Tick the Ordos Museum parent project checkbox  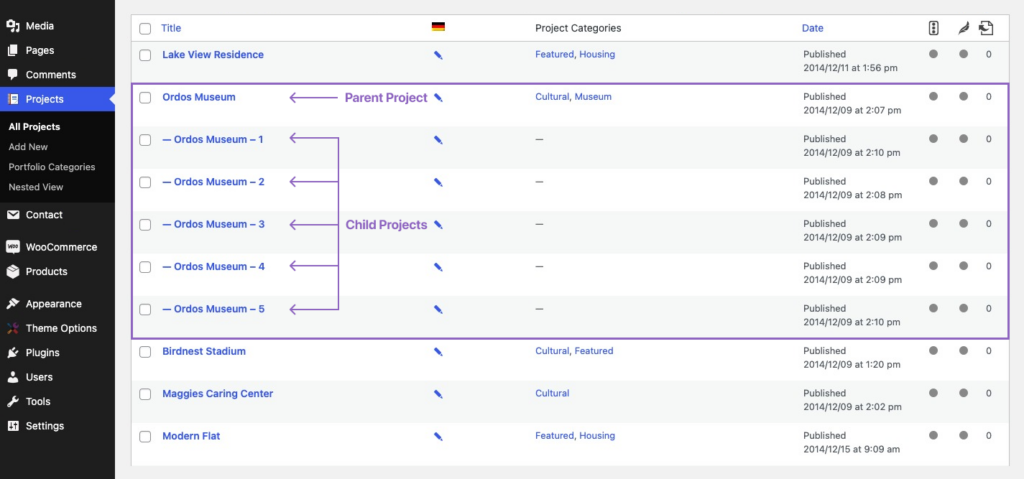click(x=145, y=98)
